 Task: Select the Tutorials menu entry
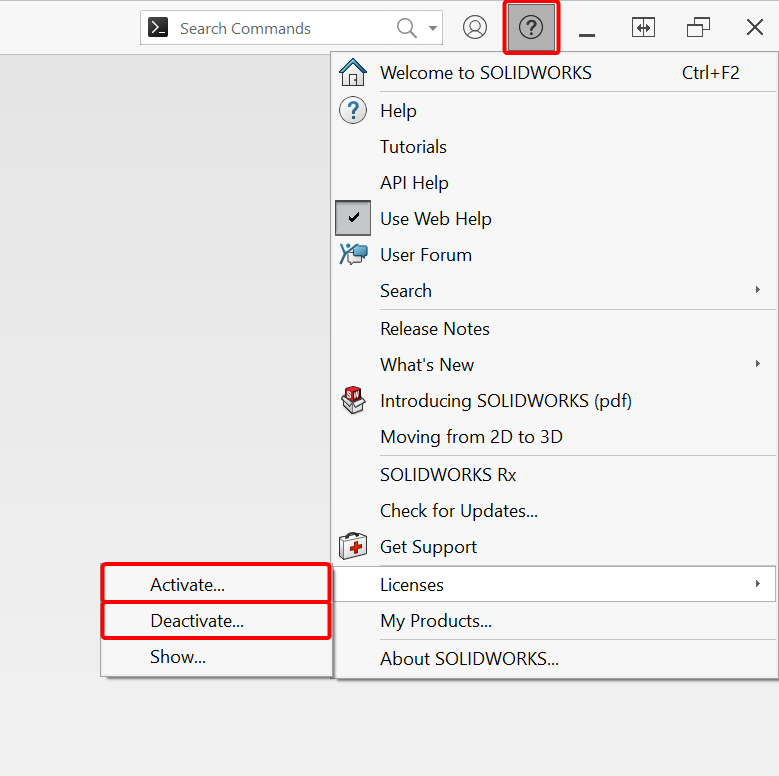554,147
